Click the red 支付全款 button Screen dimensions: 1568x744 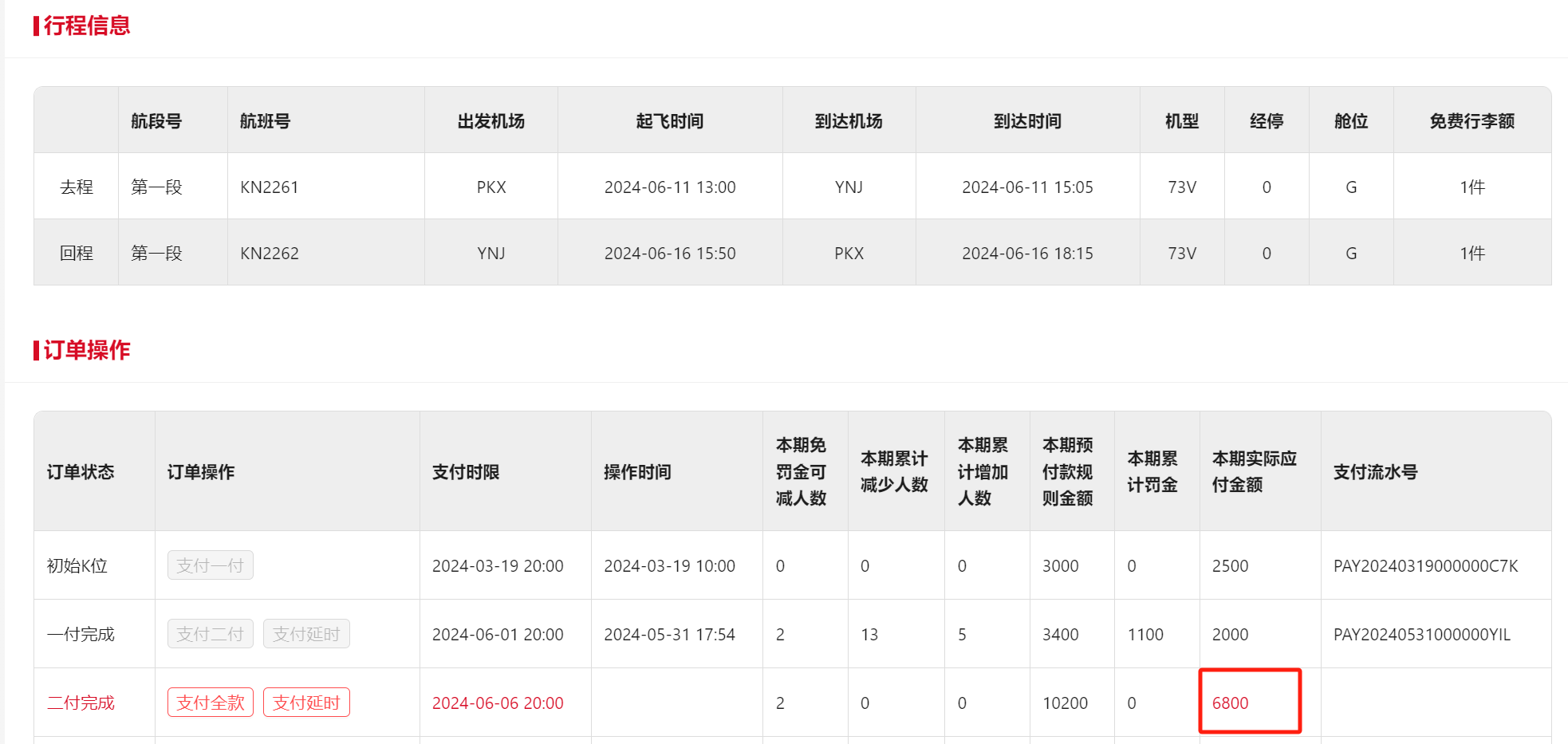211,703
